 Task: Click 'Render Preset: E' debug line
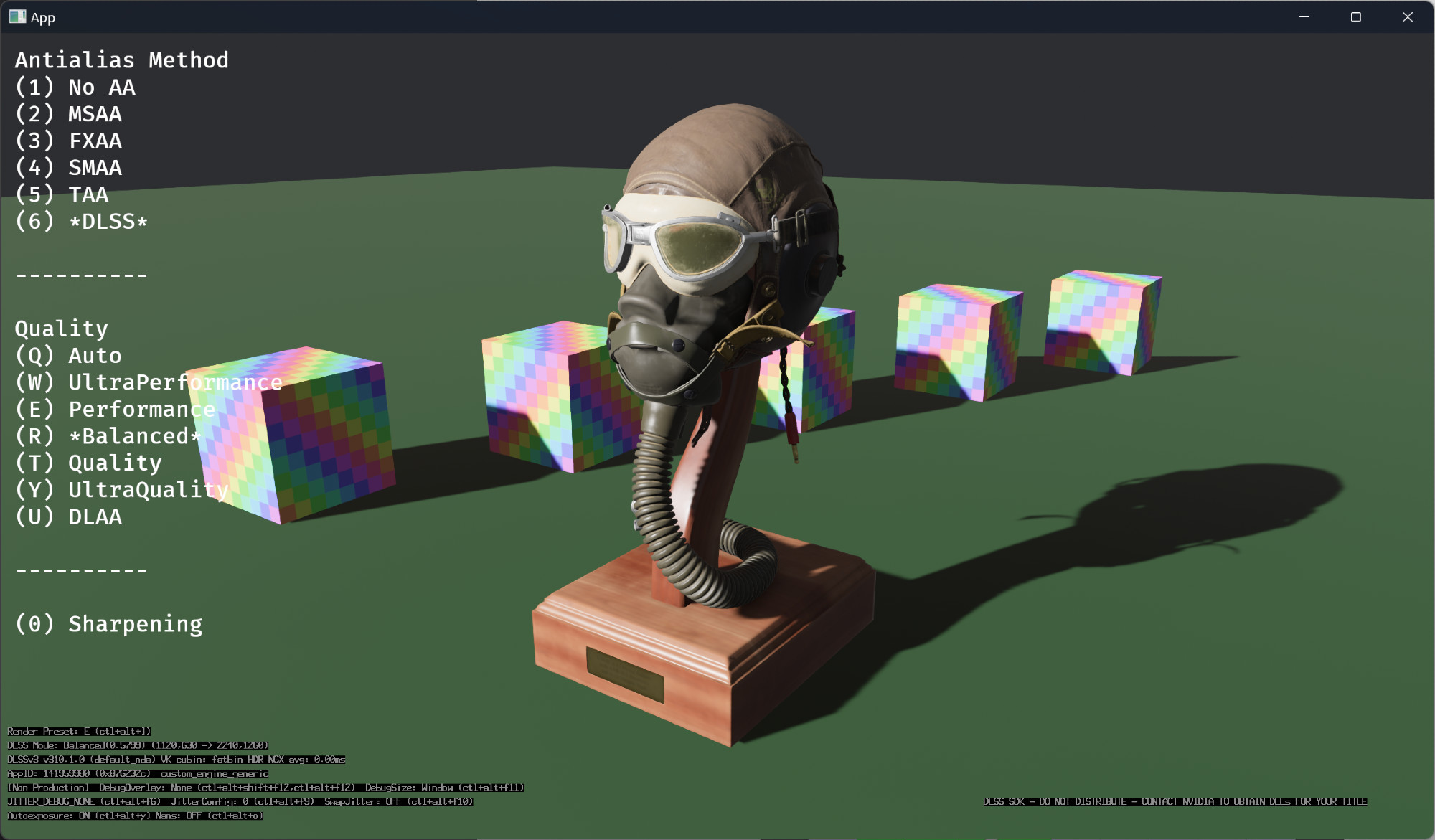[79, 731]
